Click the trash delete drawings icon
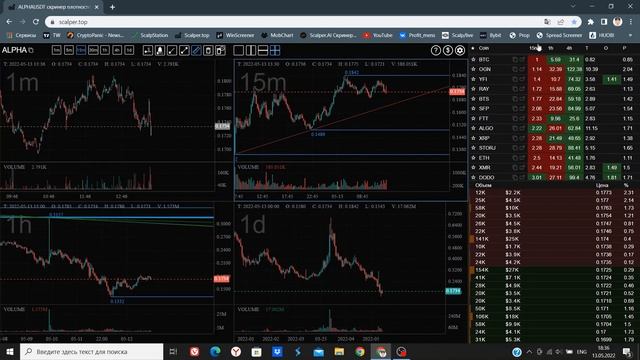Viewport: 640px width, 360px height. (x=208, y=50)
